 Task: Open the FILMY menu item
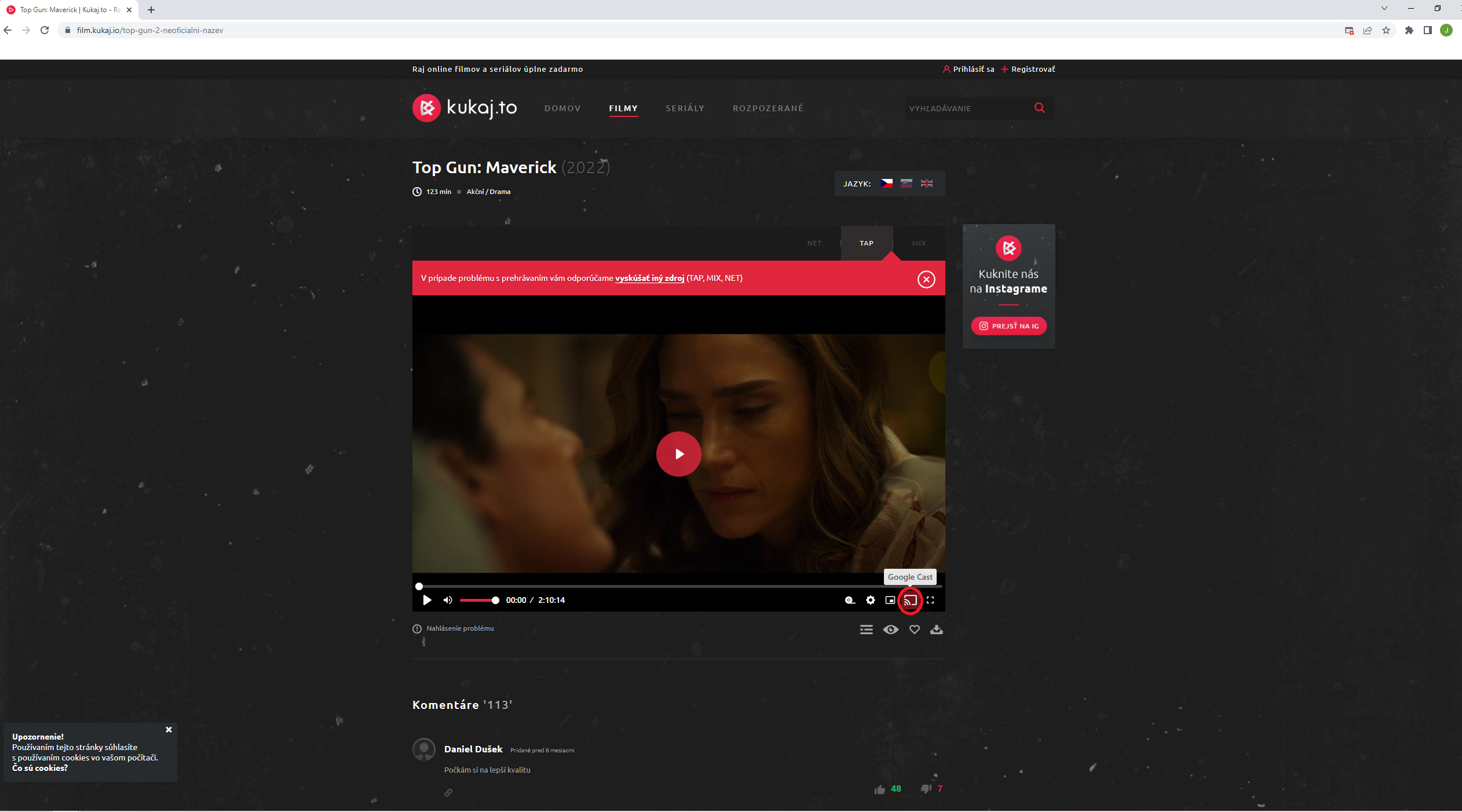[x=623, y=109]
